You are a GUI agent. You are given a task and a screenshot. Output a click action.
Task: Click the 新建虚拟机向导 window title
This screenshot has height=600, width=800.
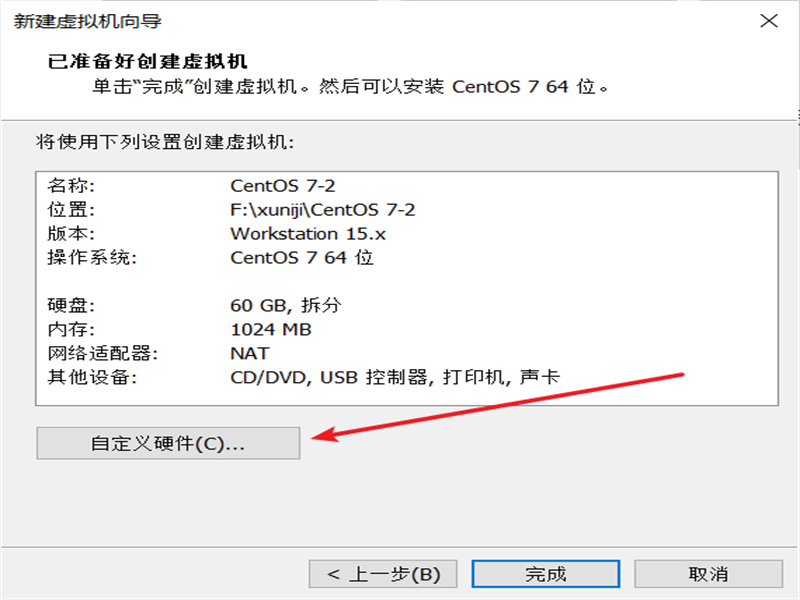click(87, 21)
